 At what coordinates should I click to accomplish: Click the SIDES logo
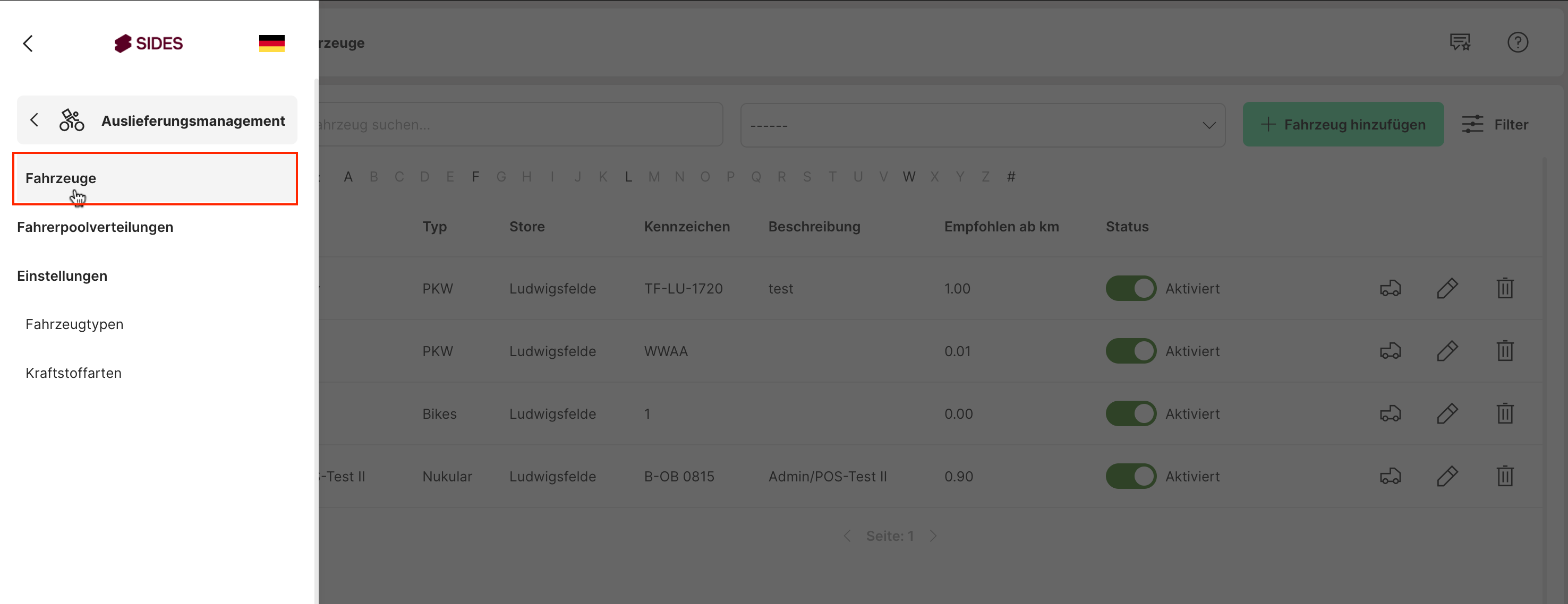pyautogui.click(x=149, y=43)
